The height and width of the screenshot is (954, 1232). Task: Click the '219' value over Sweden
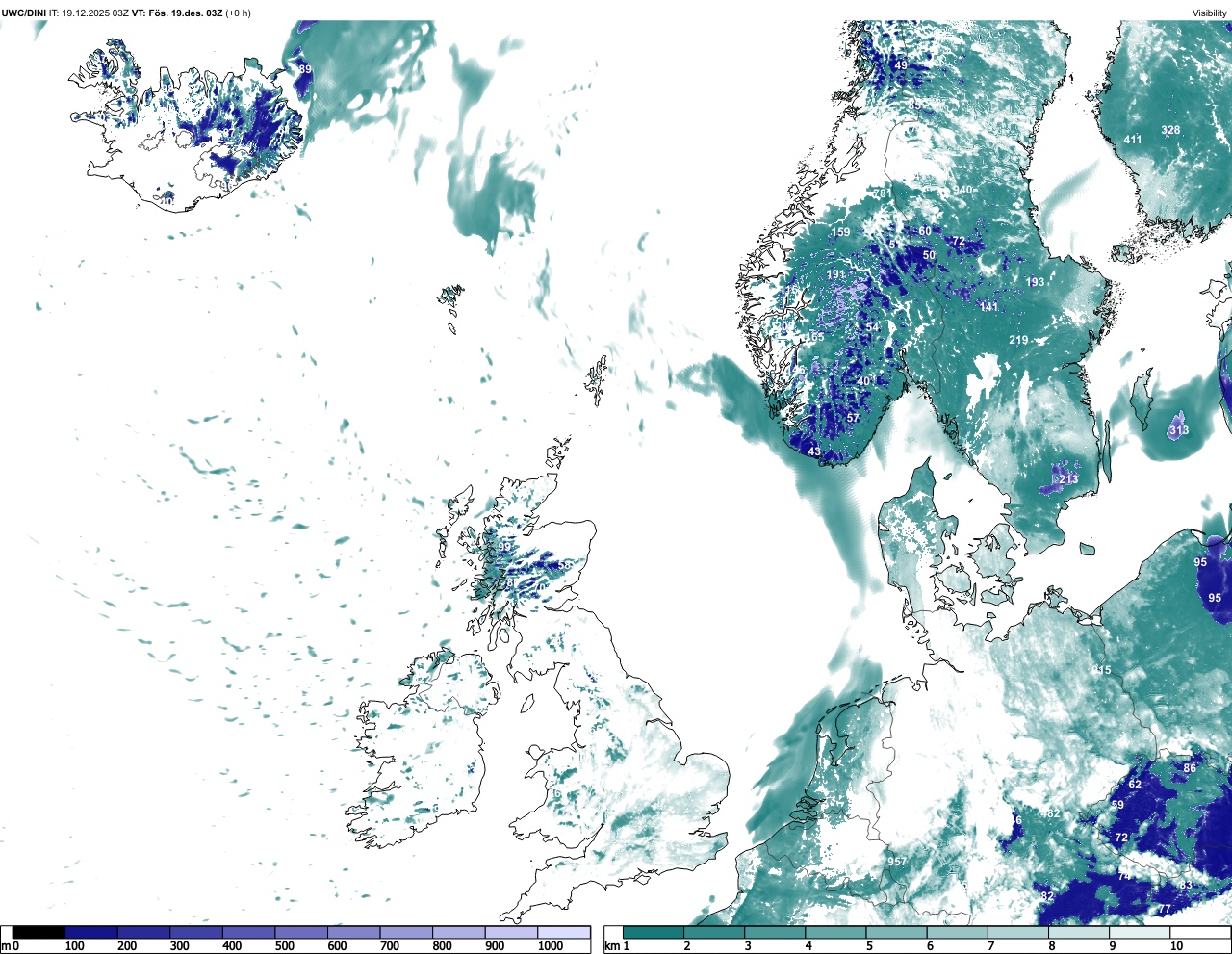point(1018,340)
